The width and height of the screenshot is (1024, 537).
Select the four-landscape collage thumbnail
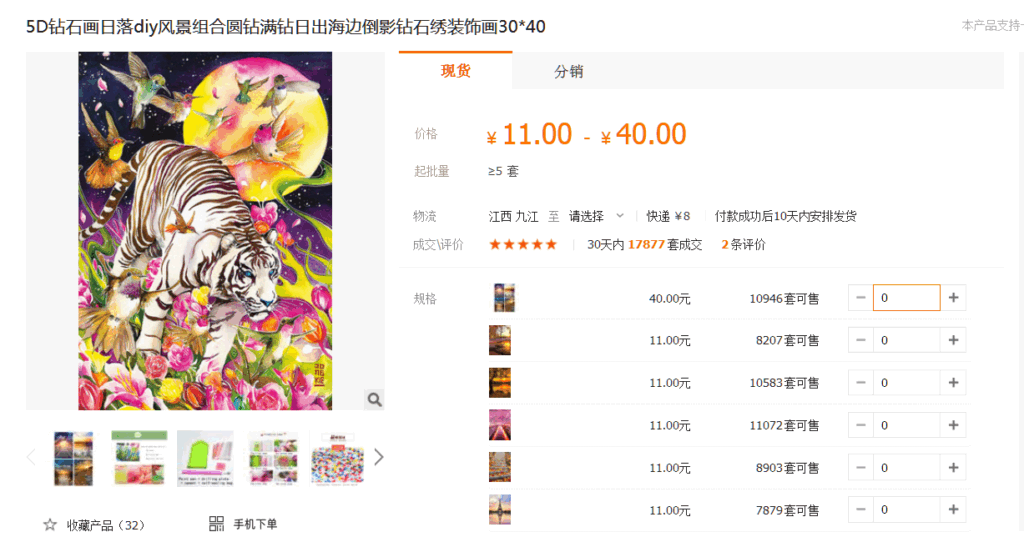point(73,459)
